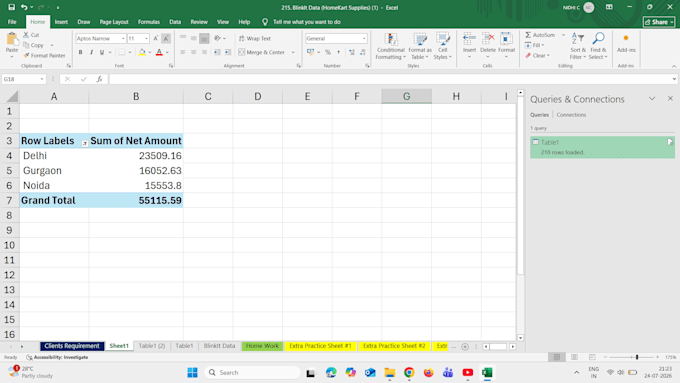The width and height of the screenshot is (680, 383).
Task: Toggle Align Left for cell text
Action: tap(183, 52)
